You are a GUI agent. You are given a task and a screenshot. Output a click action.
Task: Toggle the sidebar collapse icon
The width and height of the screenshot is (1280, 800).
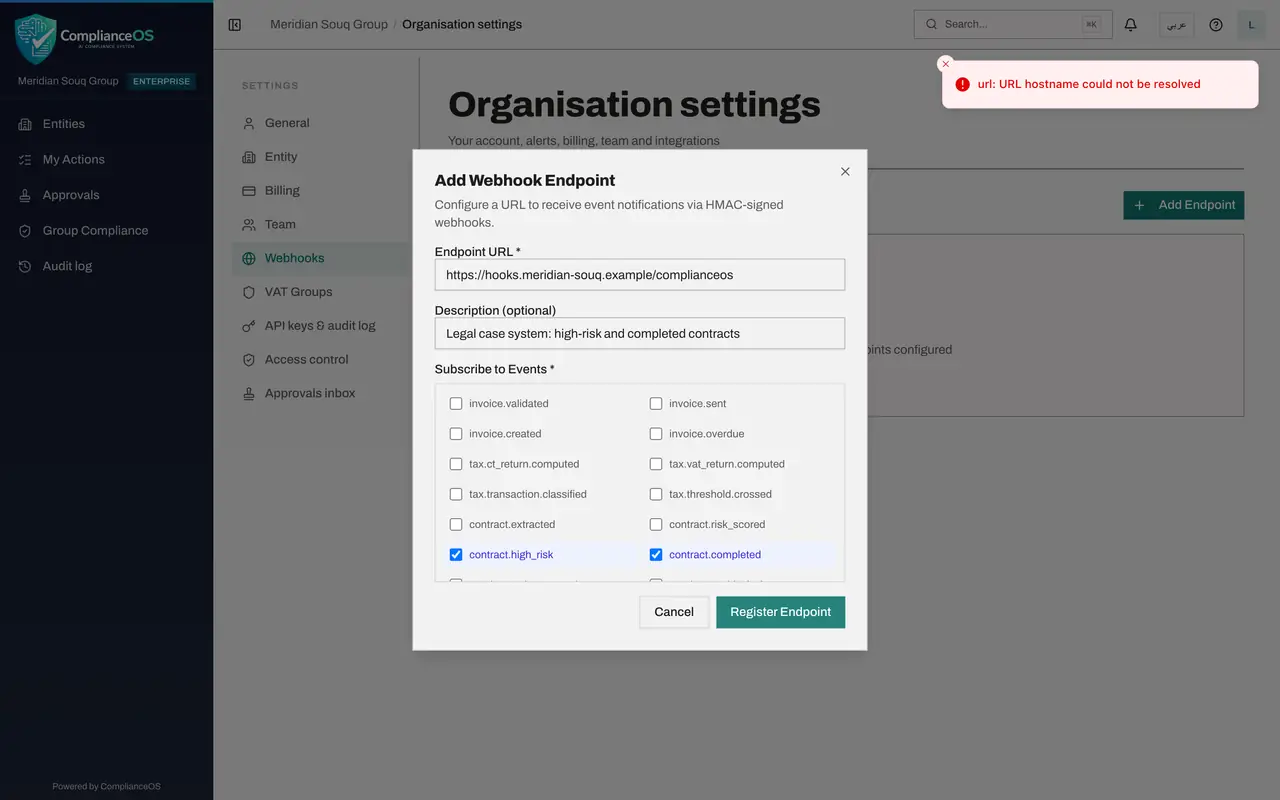pyautogui.click(x=235, y=24)
